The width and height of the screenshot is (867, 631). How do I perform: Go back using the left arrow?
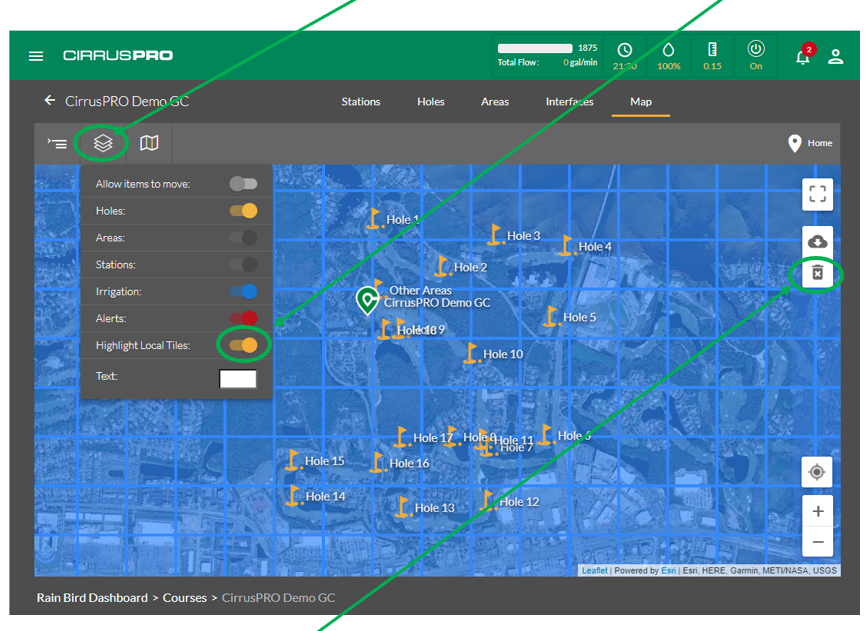pyautogui.click(x=50, y=100)
